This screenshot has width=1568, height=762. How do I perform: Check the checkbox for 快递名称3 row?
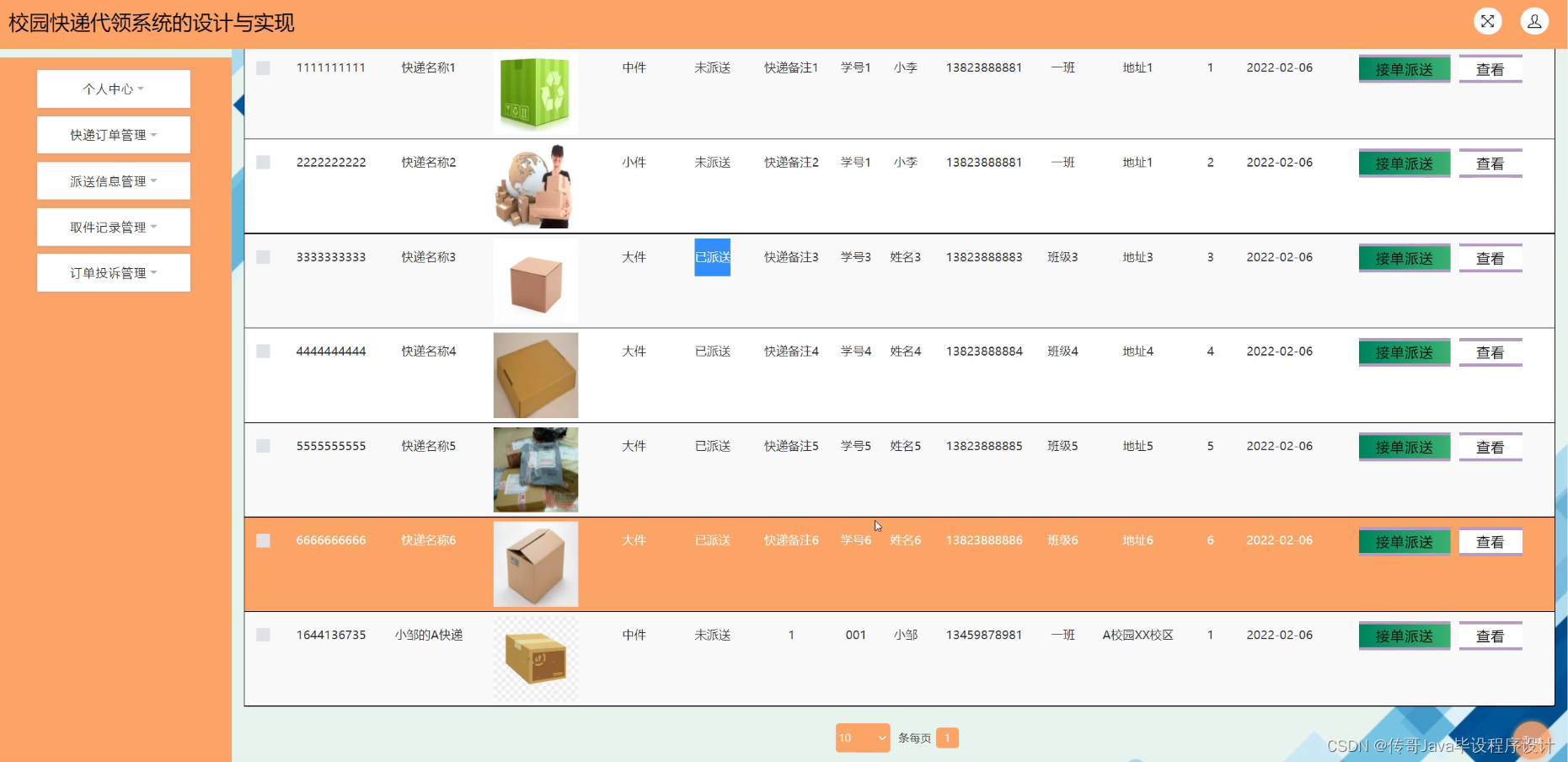263,257
